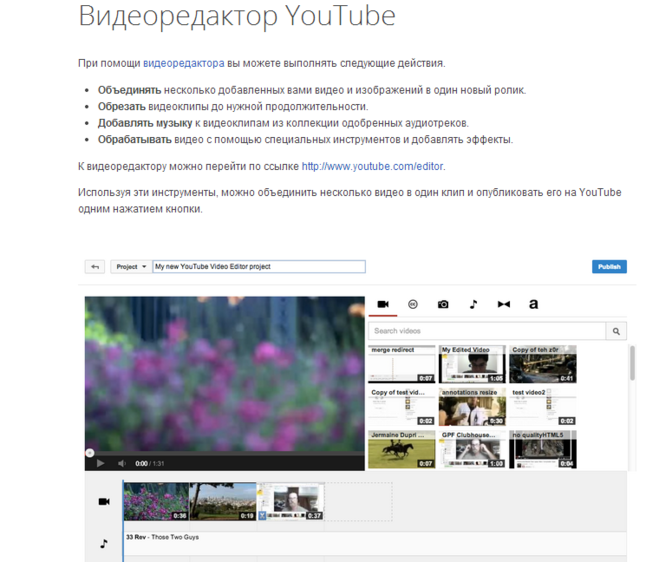
Task: Click the search magnifier button
Action: 616,331
